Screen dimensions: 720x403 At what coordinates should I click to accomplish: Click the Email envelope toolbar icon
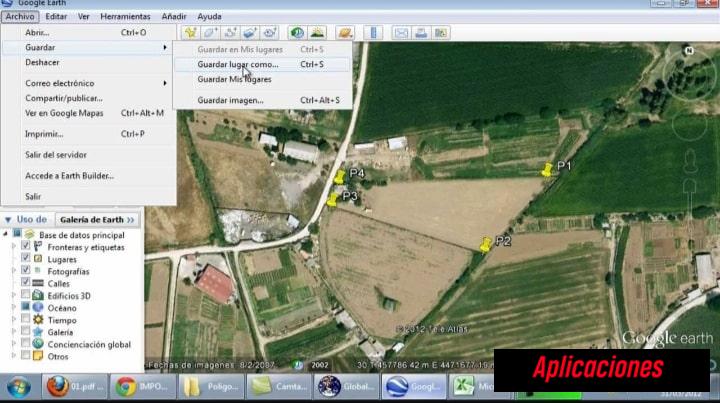pos(401,33)
